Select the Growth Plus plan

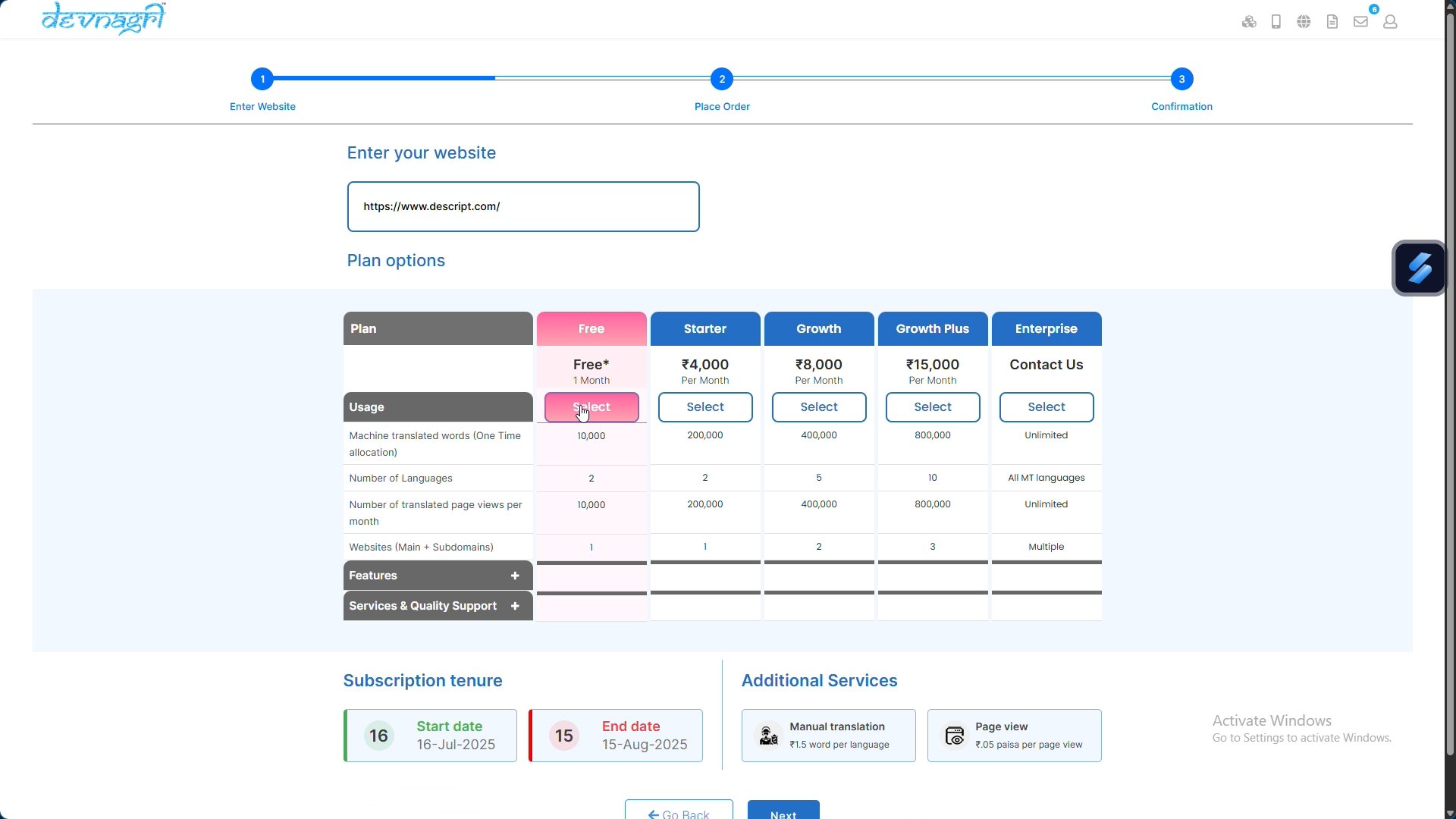tap(933, 407)
